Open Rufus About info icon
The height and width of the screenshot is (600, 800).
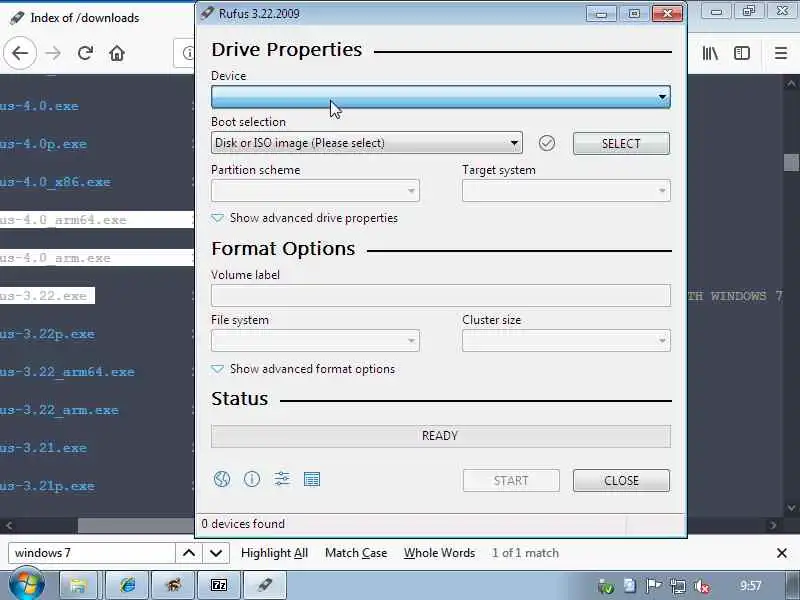(252, 479)
